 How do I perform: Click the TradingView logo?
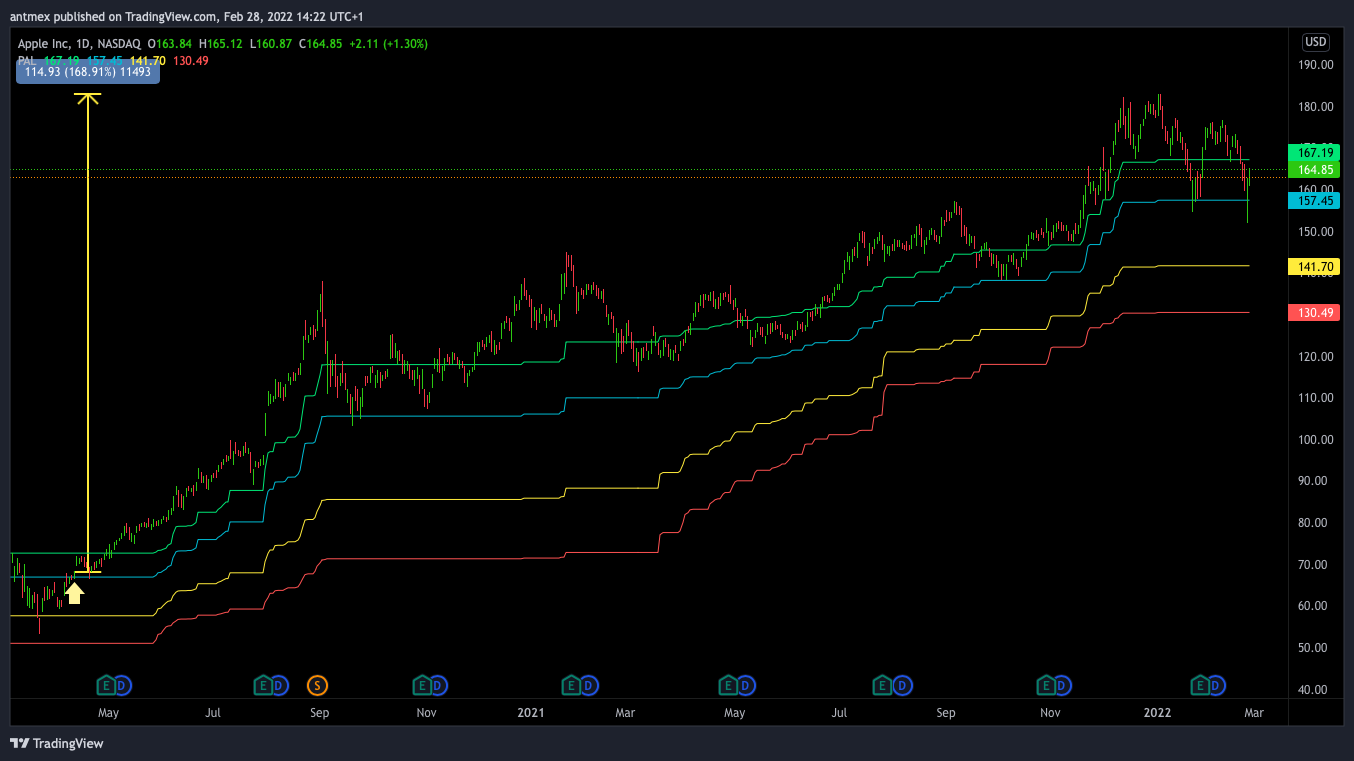click(57, 743)
